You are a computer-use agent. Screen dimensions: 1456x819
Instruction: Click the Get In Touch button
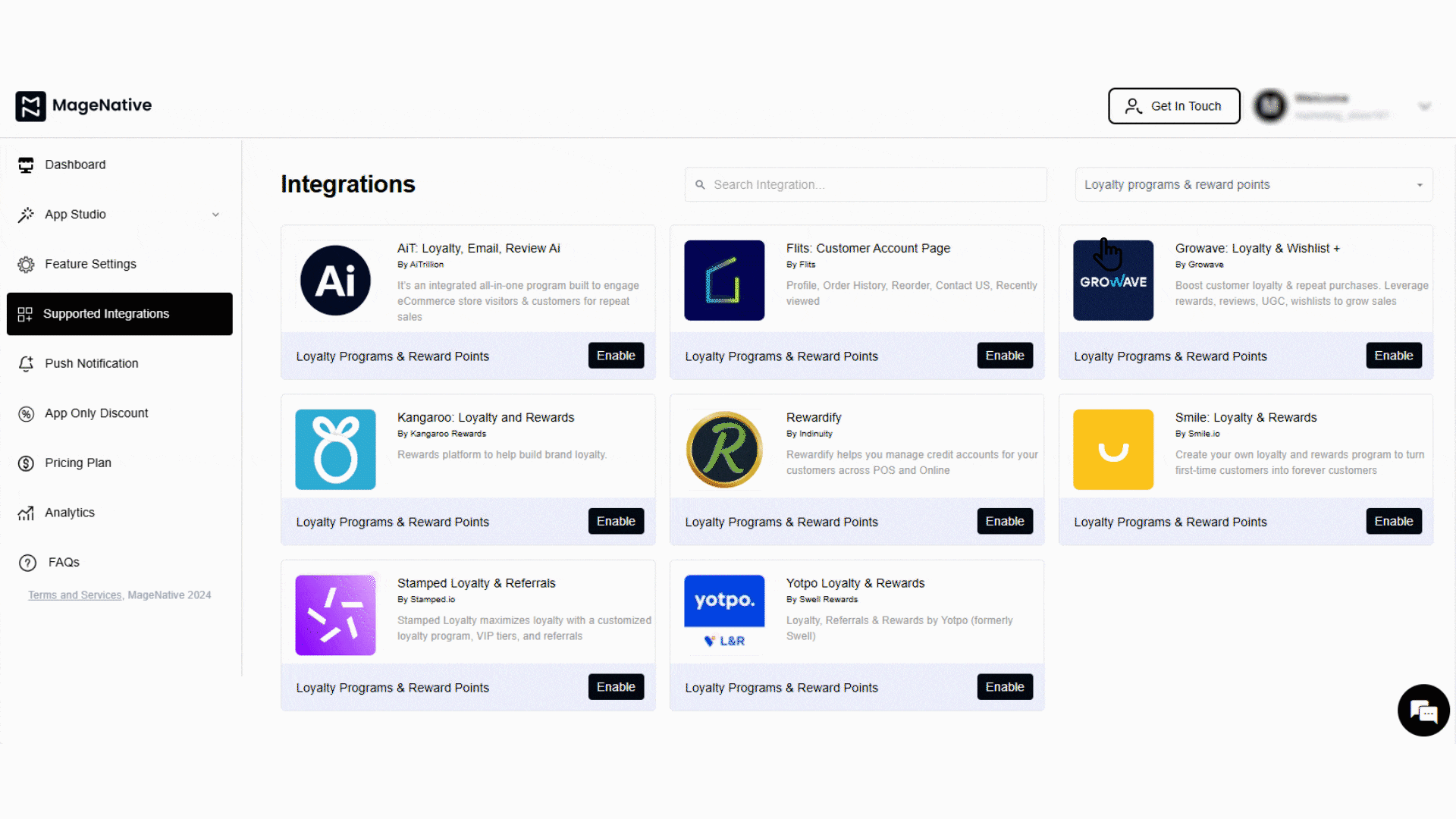tap(1173, 106)
